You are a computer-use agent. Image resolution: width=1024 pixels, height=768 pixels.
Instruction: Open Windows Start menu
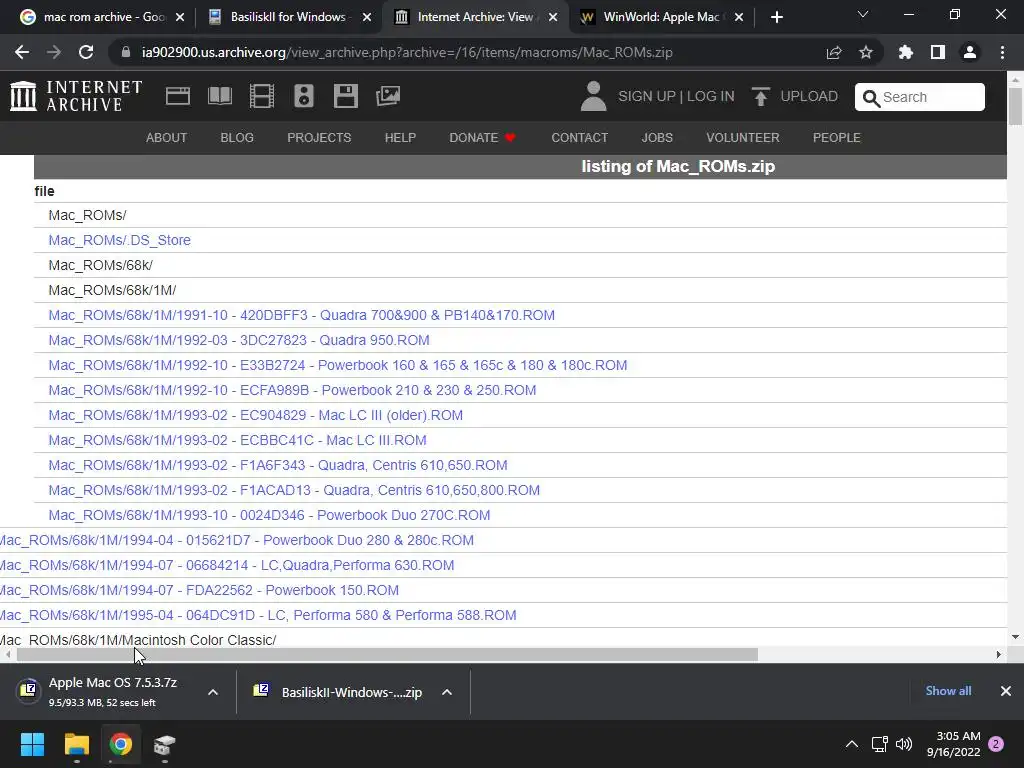(x=32, y=744)
